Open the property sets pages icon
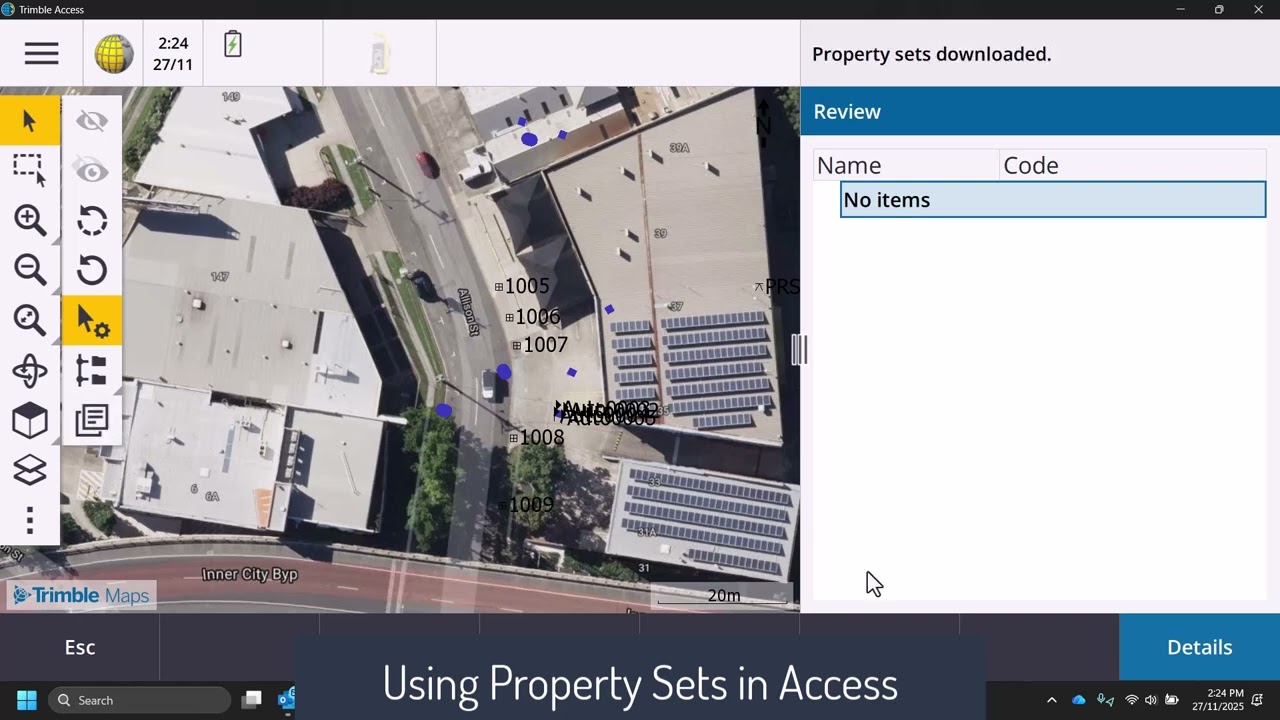The width and height of the screenshot is (1280, 720). [92, 420]
